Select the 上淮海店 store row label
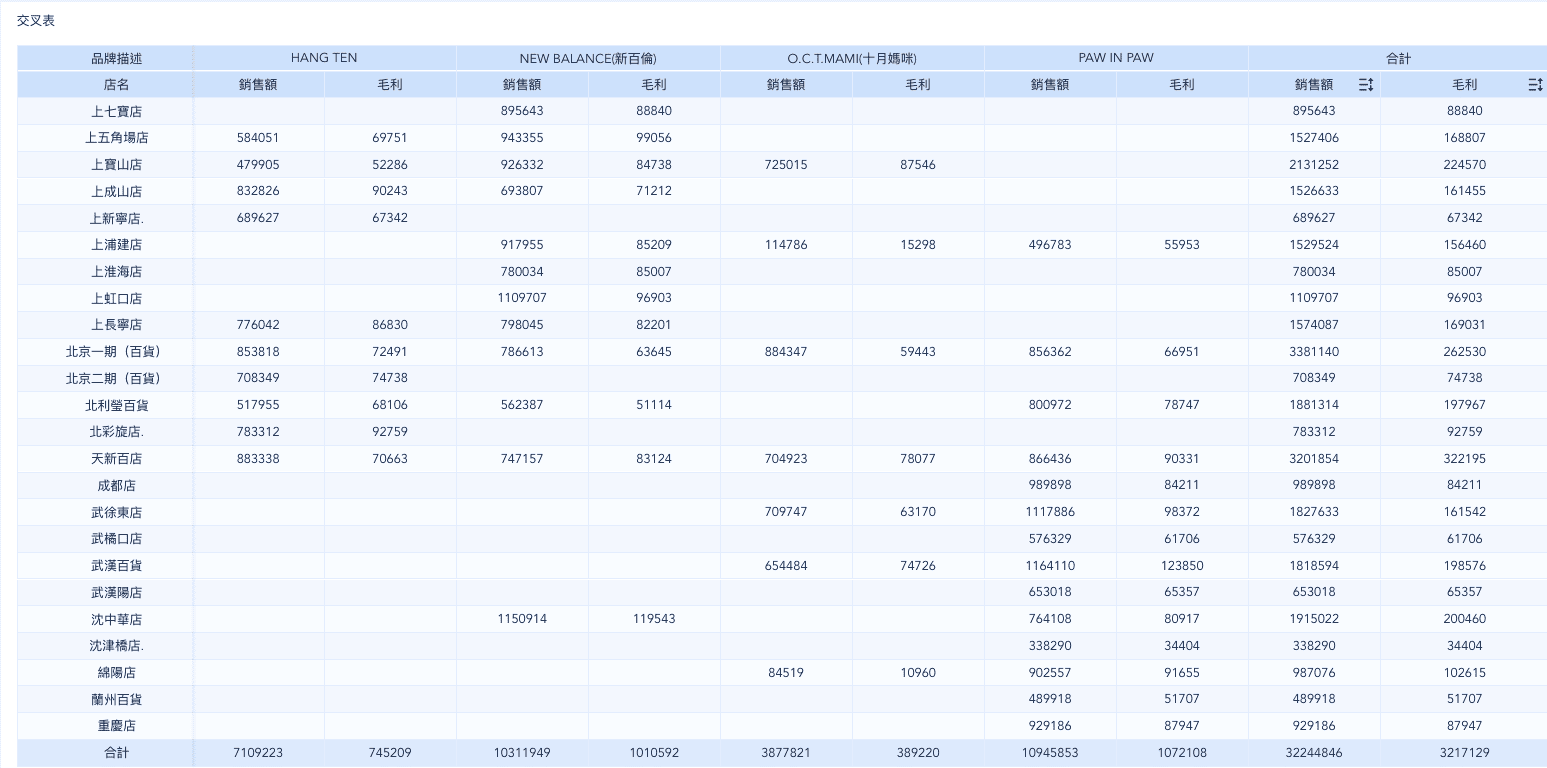1547x768 pixels. click(x=117, y=272)
